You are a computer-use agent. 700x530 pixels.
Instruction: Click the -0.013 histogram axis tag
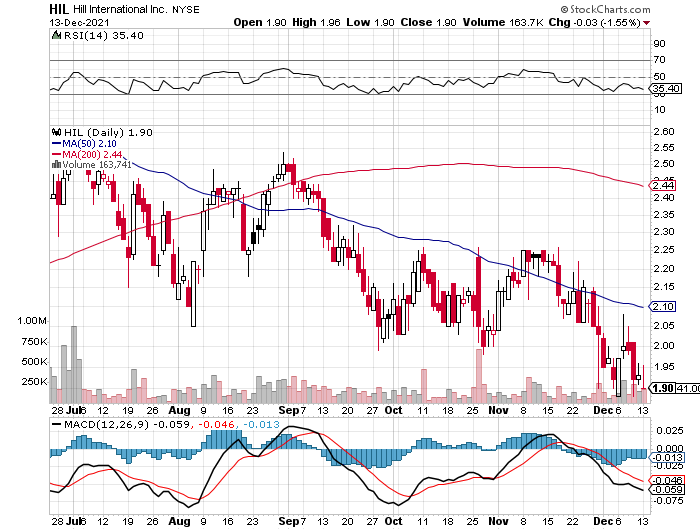click(x=668, y=457)
